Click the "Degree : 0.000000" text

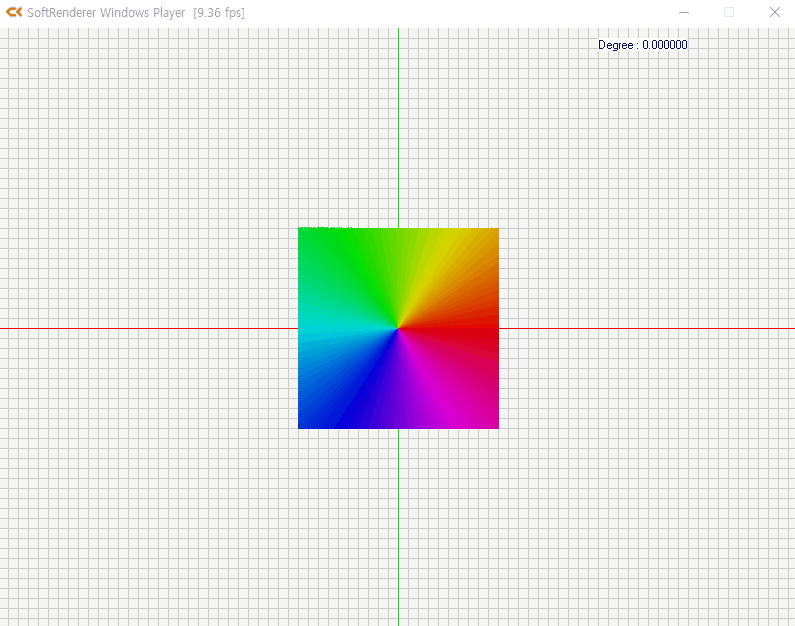[x=642, y=45]
